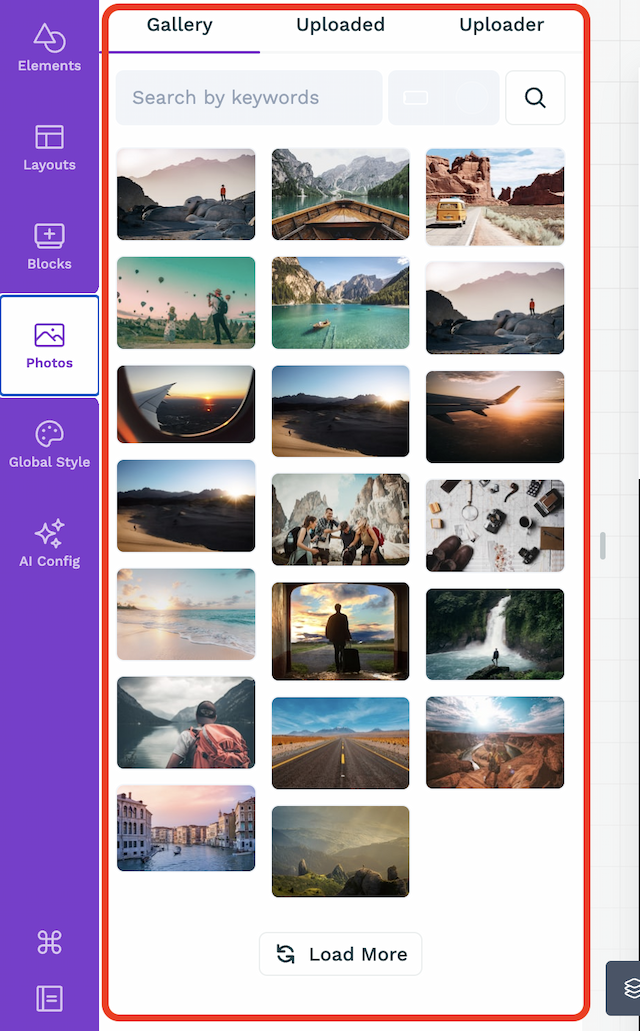Switch to the Uploaded tab

340,26
